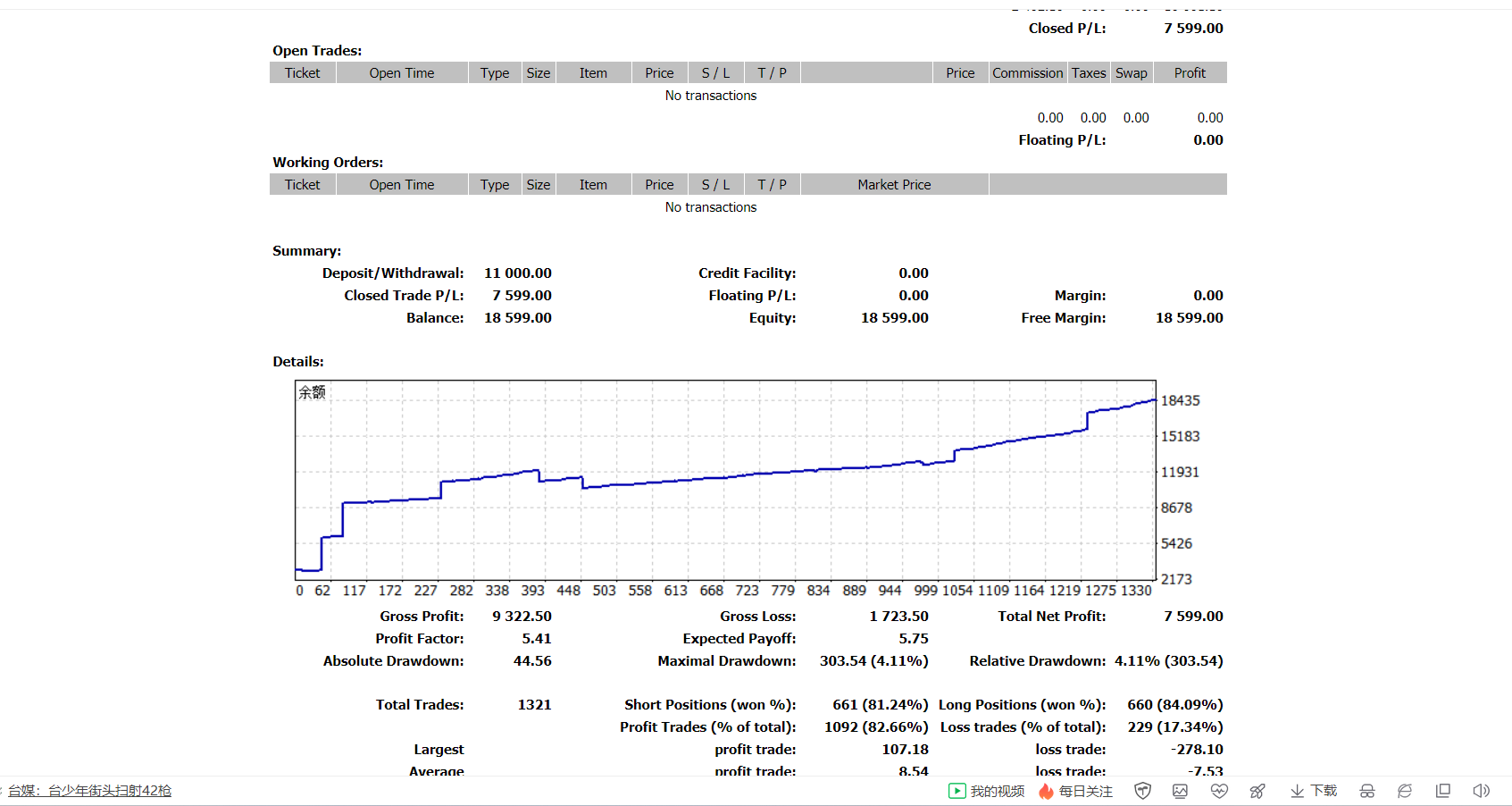Viewport: 1512px width, 806px height.
Task: Click the top Closed P/L label
Action: click(1067, 29)
